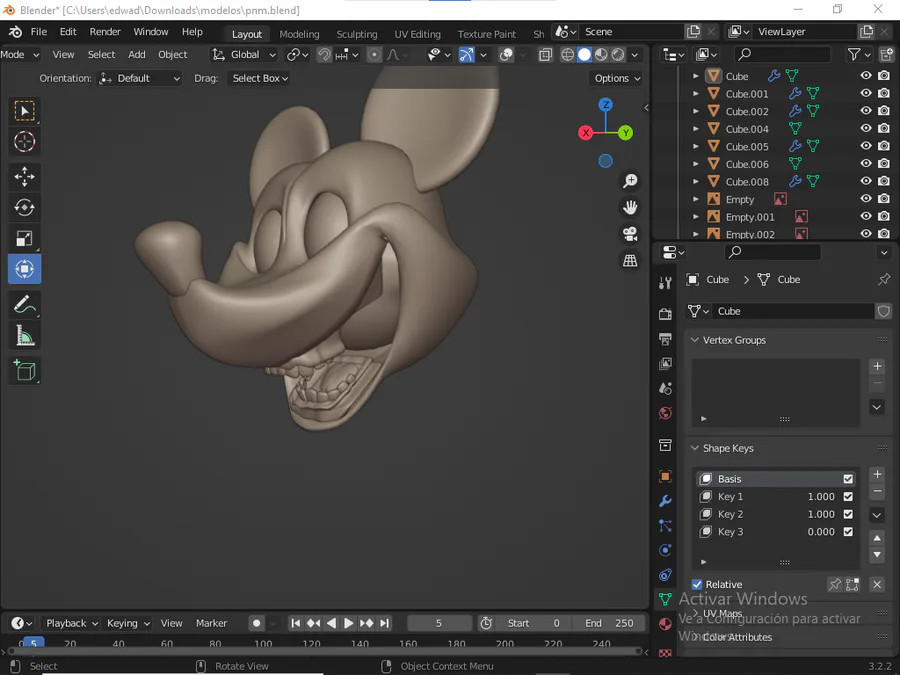Move the shape key up arrow
This screenshot has width=900, height=675.
[x=877, y=538]
